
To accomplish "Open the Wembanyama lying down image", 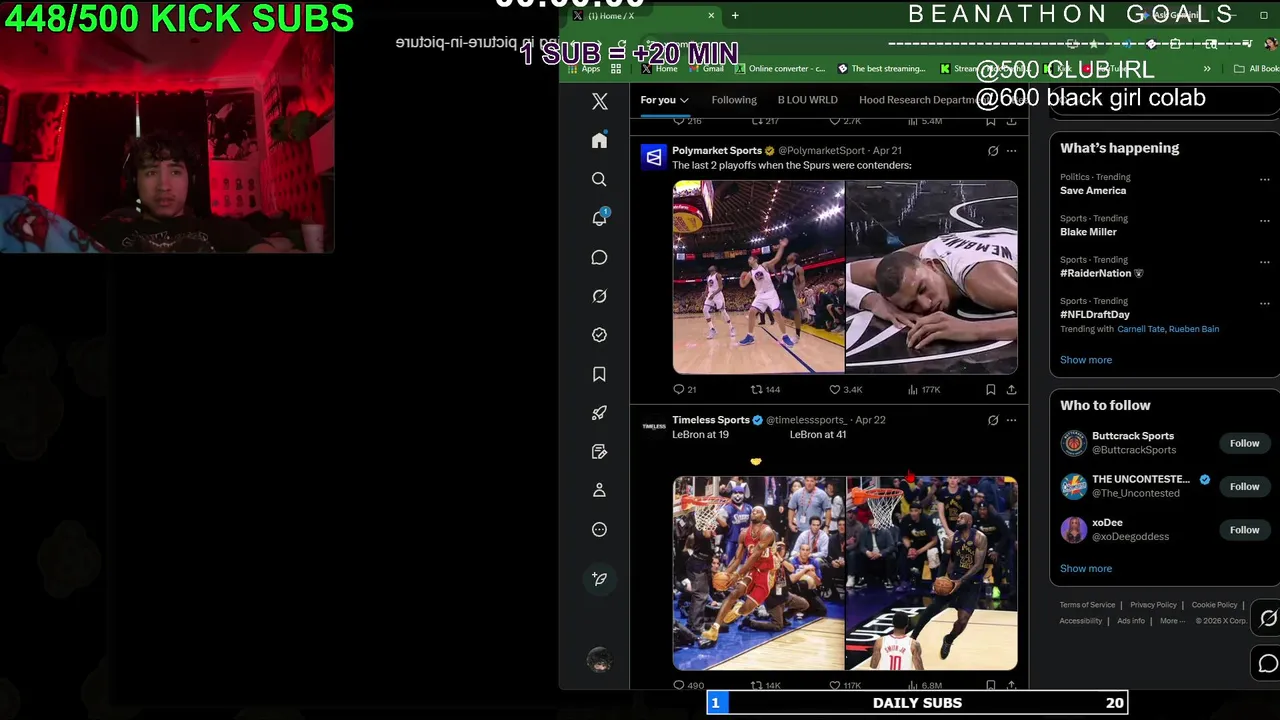I will coord(932,277).
